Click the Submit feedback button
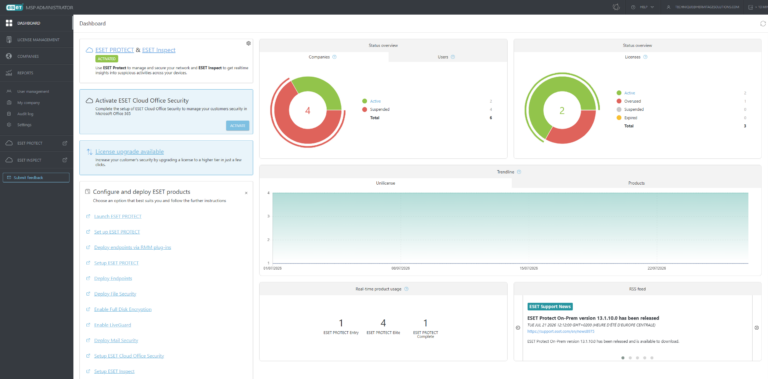This screenshot has height=379, width=768. [x=36, y=178]
